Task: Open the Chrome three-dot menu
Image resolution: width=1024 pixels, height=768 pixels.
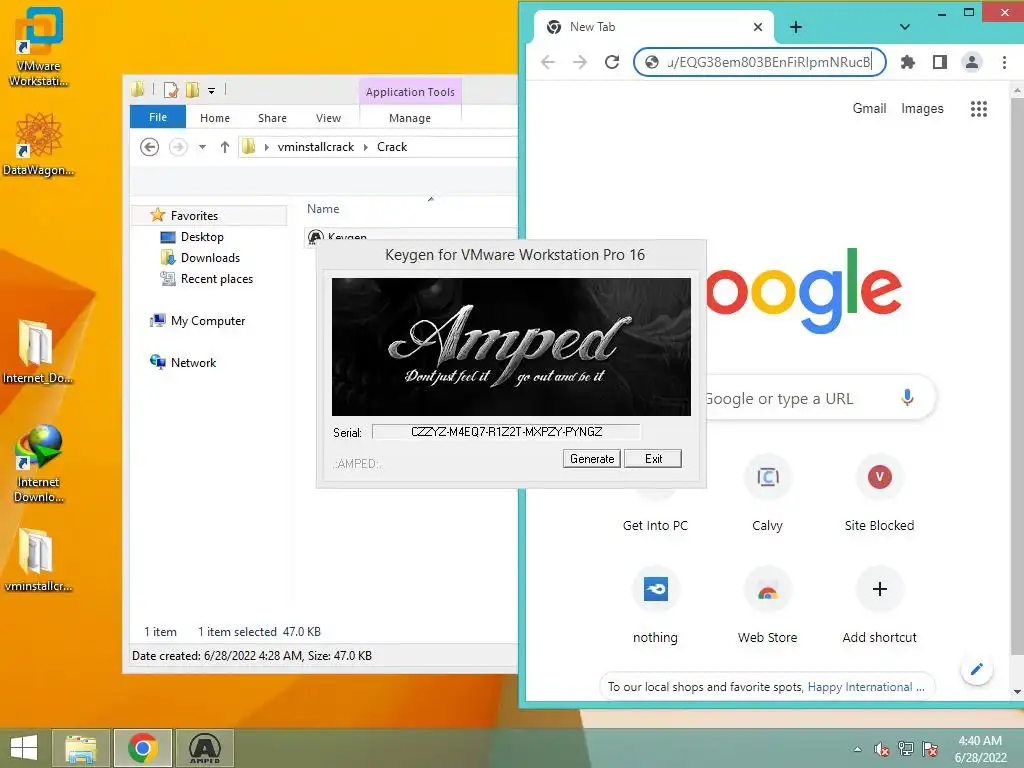Action: 1004,62
